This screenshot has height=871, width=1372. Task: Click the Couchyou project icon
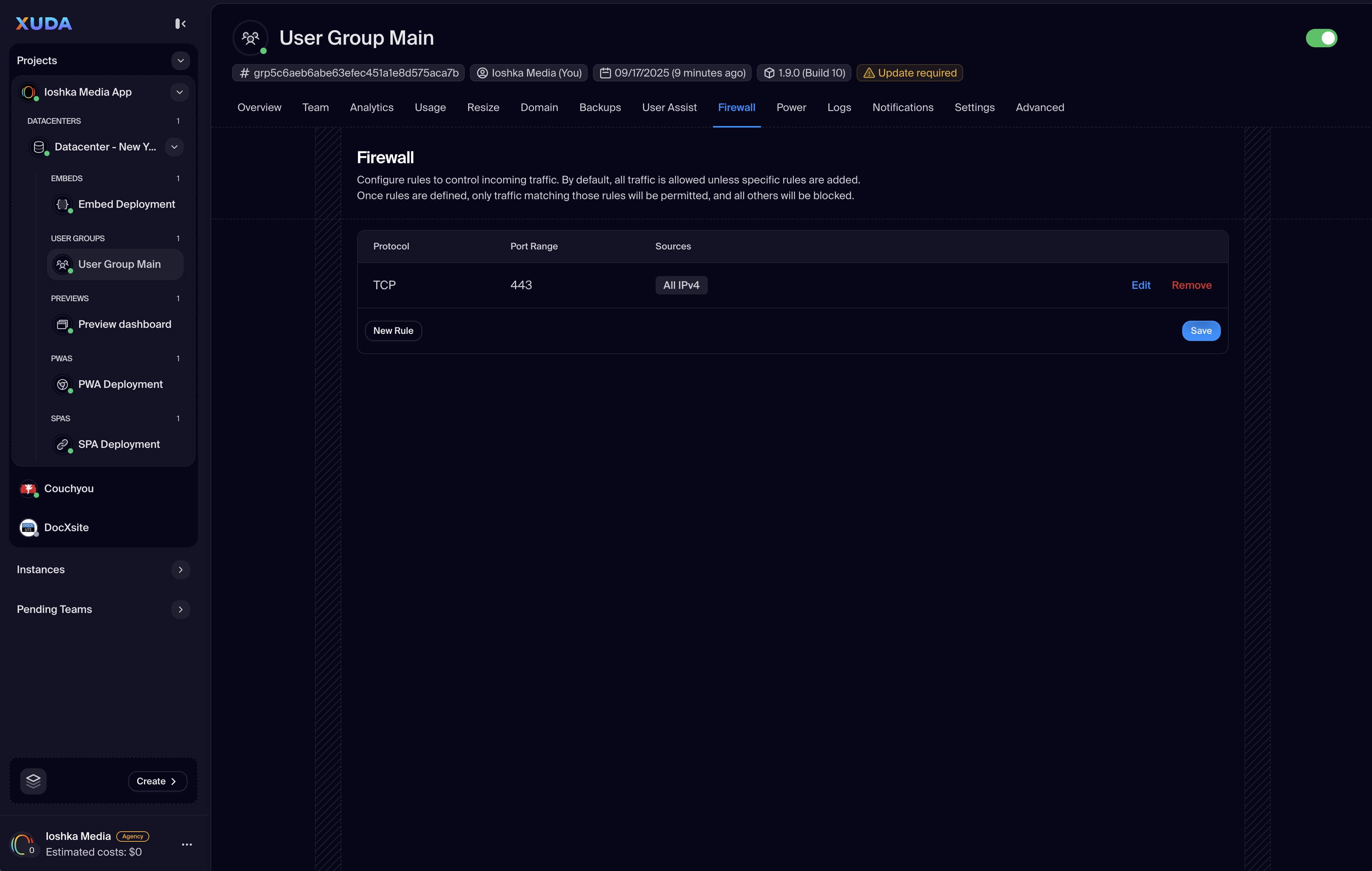(x=29, y=488)
